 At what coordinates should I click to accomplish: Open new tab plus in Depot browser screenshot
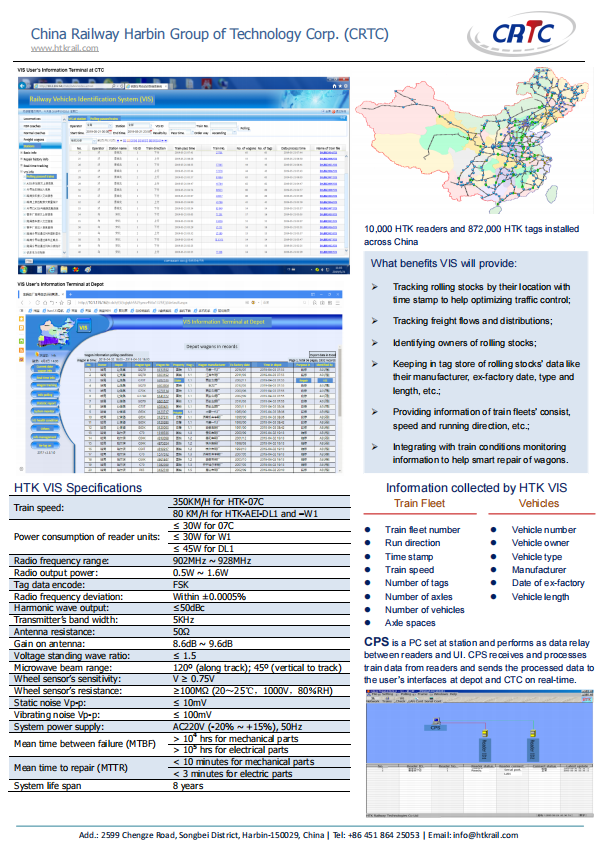click(72, 295)
